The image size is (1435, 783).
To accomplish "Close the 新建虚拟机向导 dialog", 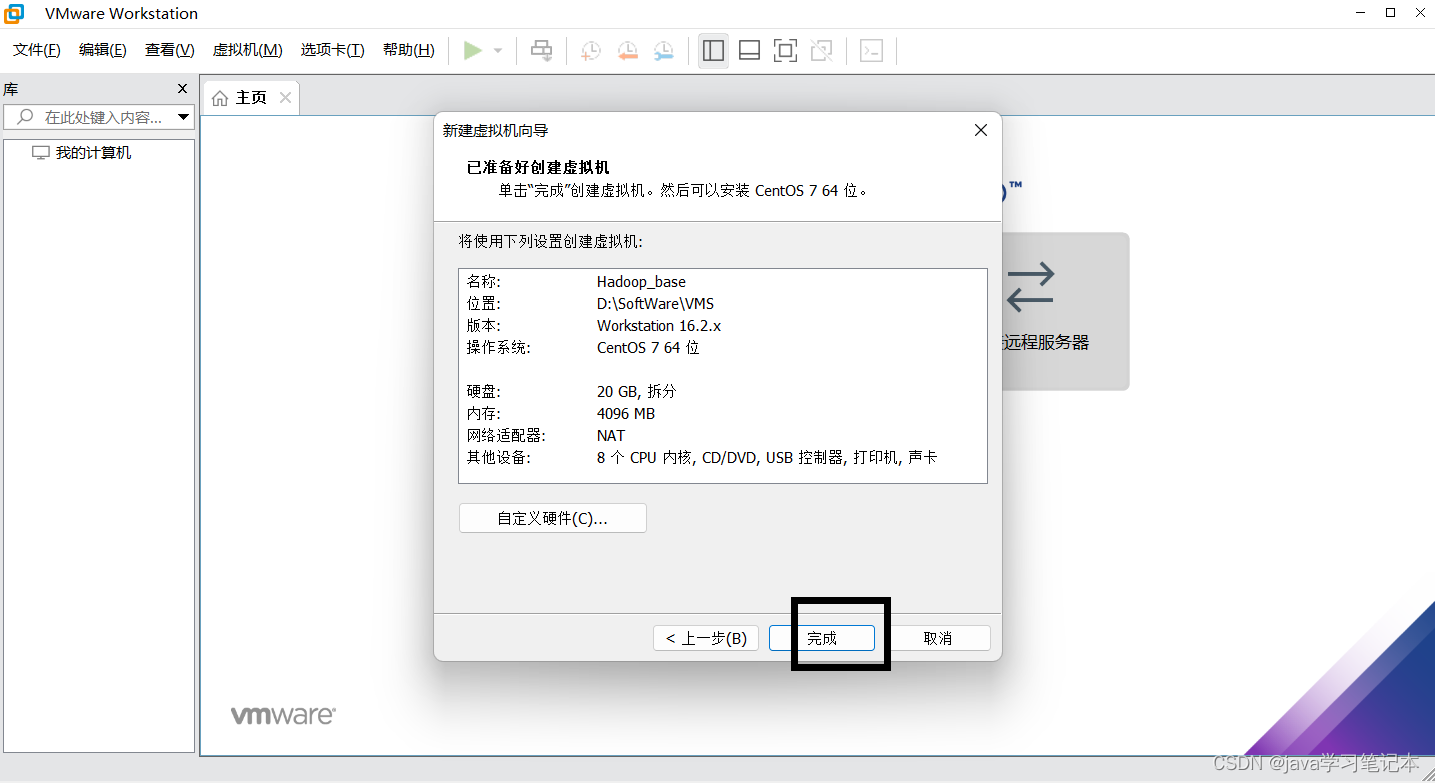I will coord(981,130).
